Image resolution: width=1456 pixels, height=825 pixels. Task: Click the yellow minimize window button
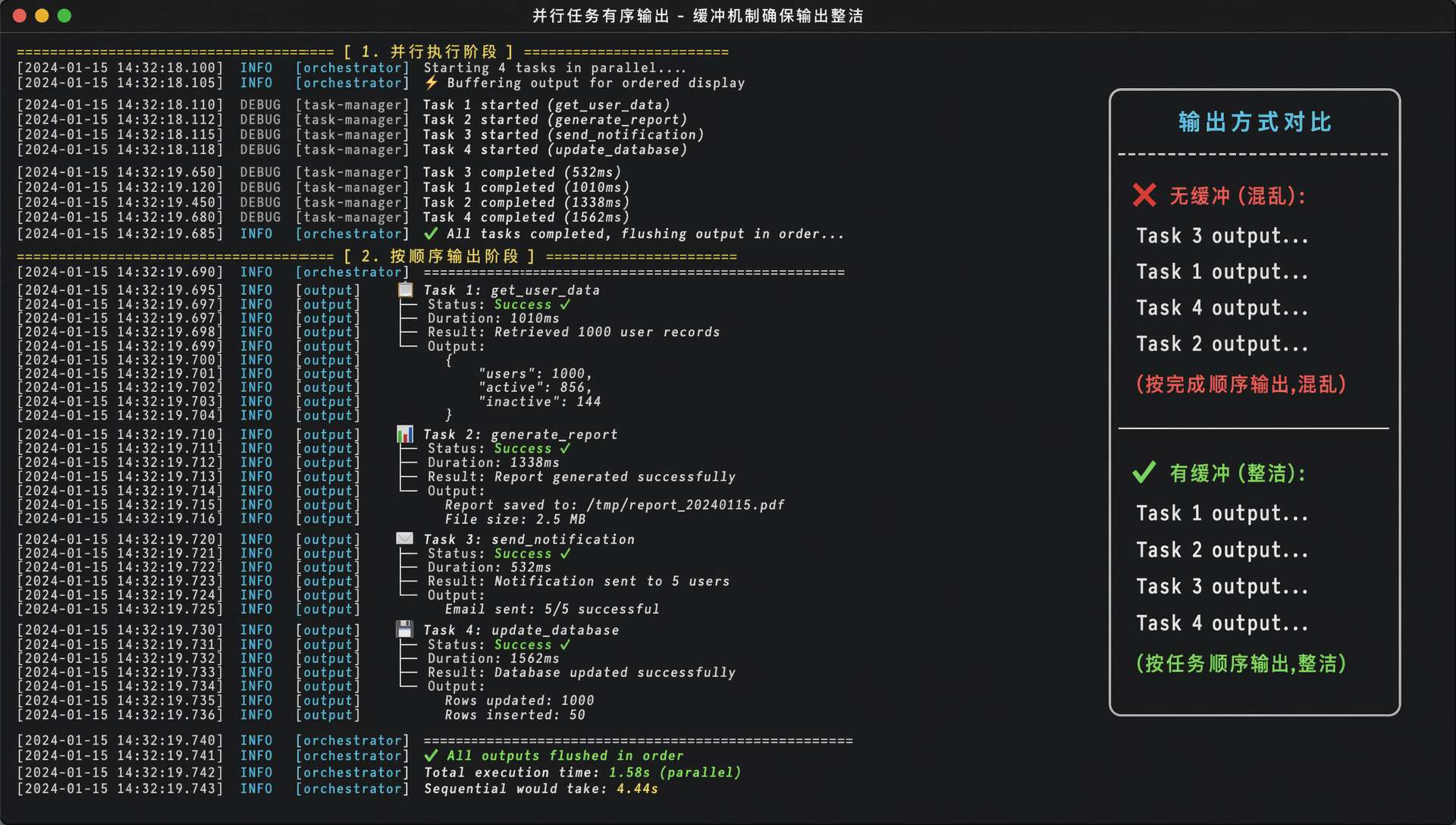(42, 15)
